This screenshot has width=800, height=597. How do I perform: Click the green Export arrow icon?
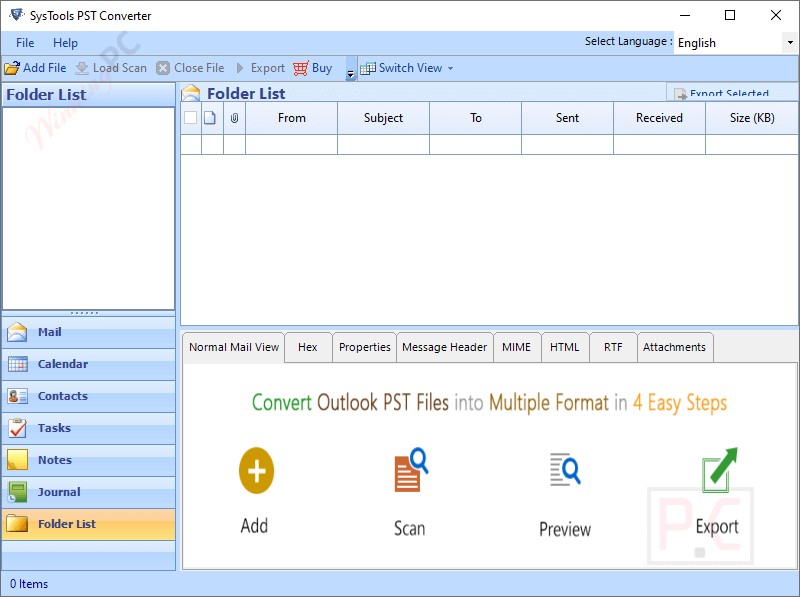point(719,470)
